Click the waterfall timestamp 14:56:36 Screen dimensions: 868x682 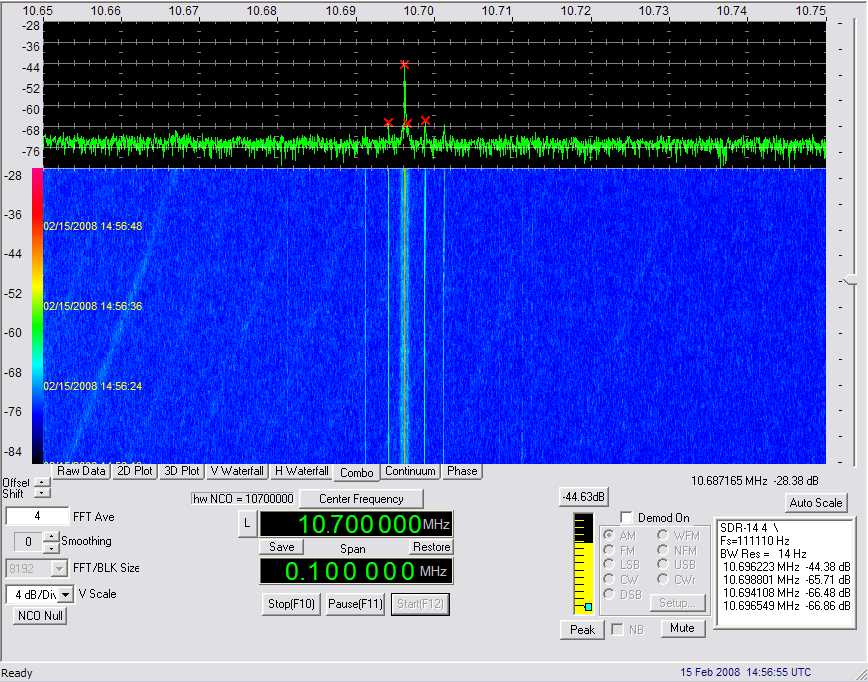pyautogui.click(x=92, y=306)
